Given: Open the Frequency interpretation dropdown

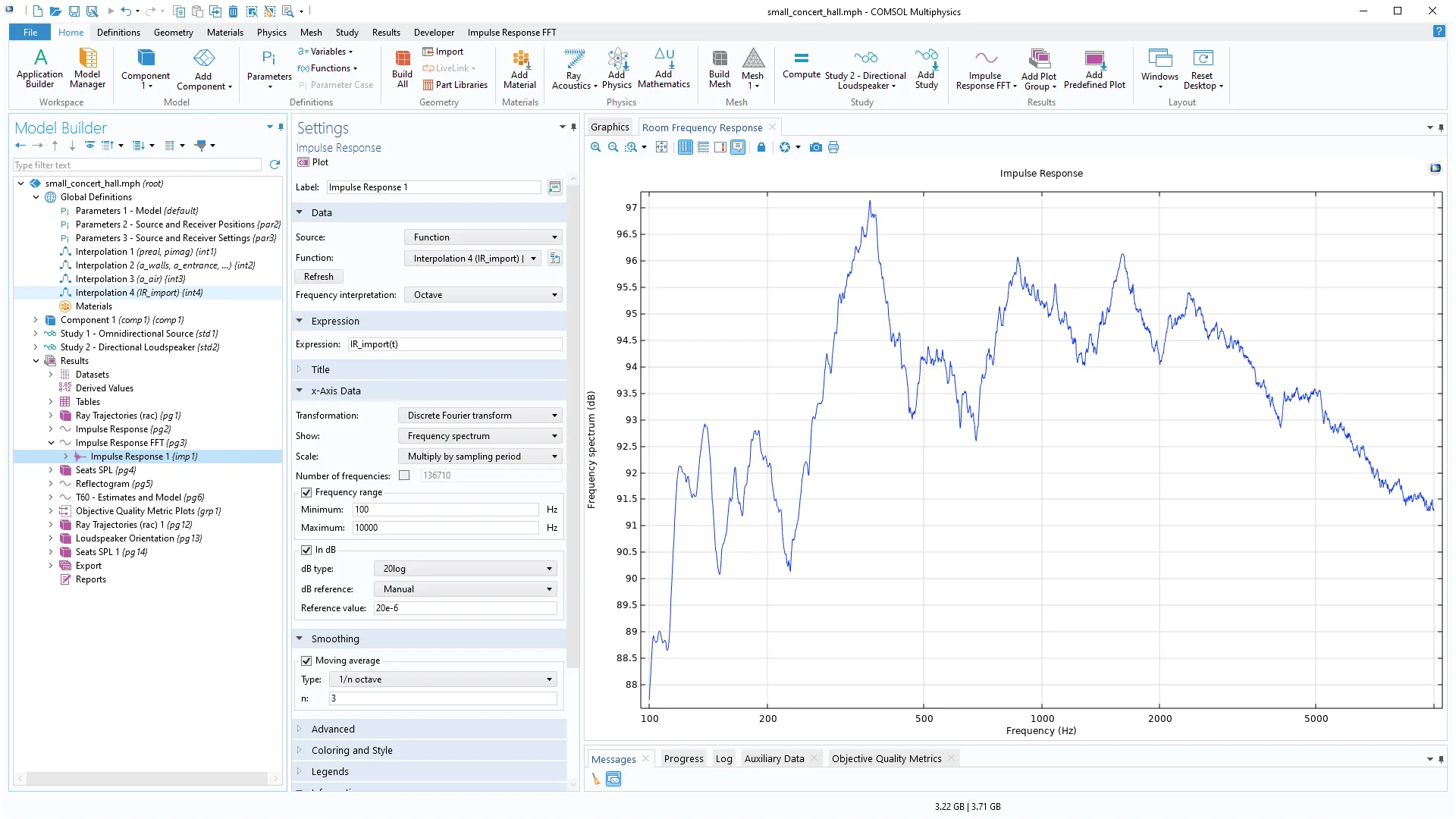Looking at the screenshot, I should pyautogui.click(x=483, y=295).
